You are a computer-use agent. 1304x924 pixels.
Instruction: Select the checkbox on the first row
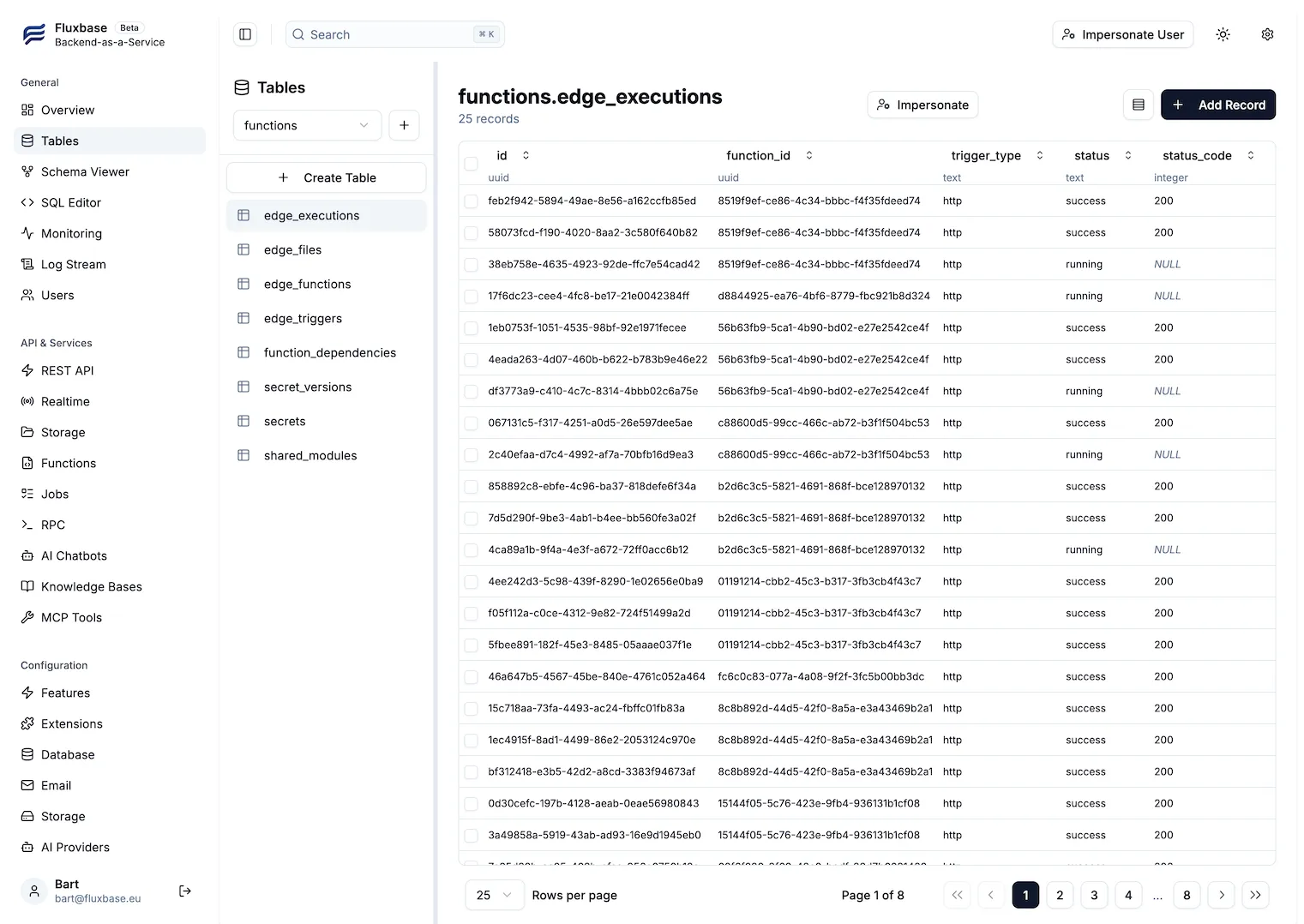pyautogui.click(x=471, y=201)
